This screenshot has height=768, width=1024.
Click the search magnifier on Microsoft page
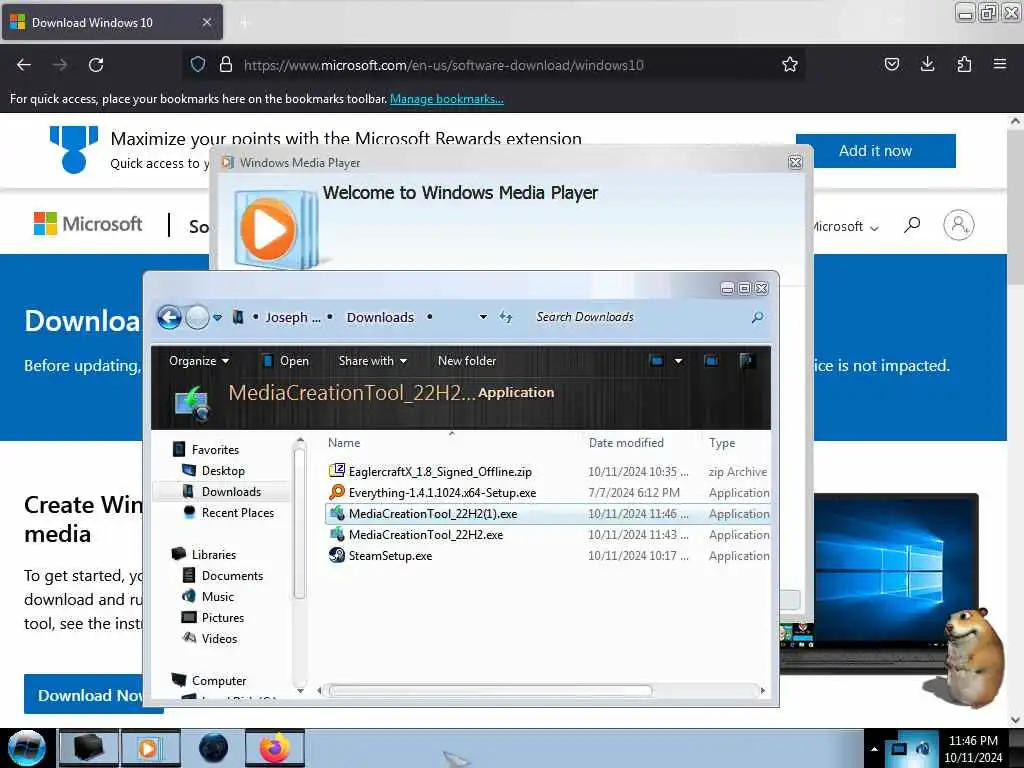click(912, 225)
